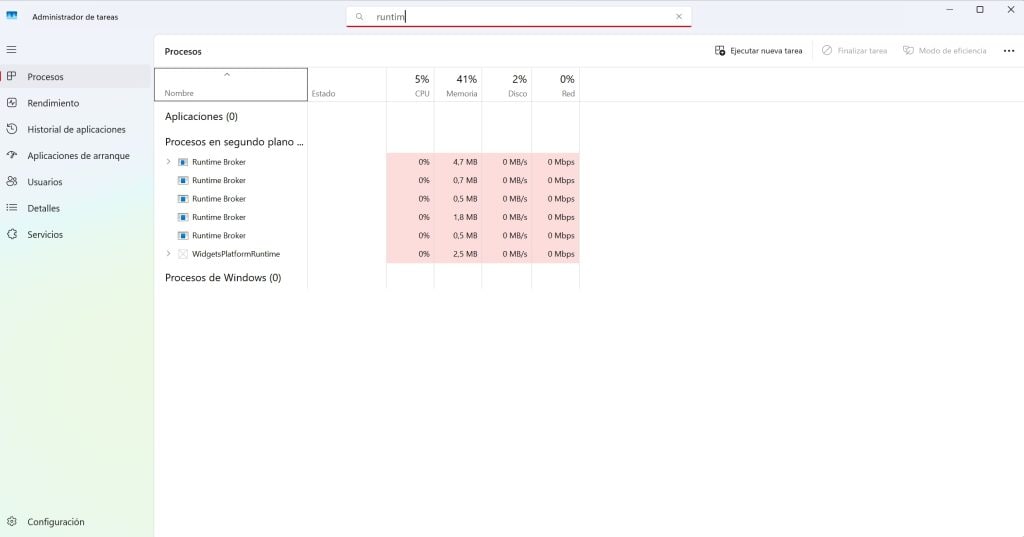Image resolution: width=1024 pixels, height=537 pixels.
Task: Click the 4,7 MB memory cell
Action: (458, 162)
